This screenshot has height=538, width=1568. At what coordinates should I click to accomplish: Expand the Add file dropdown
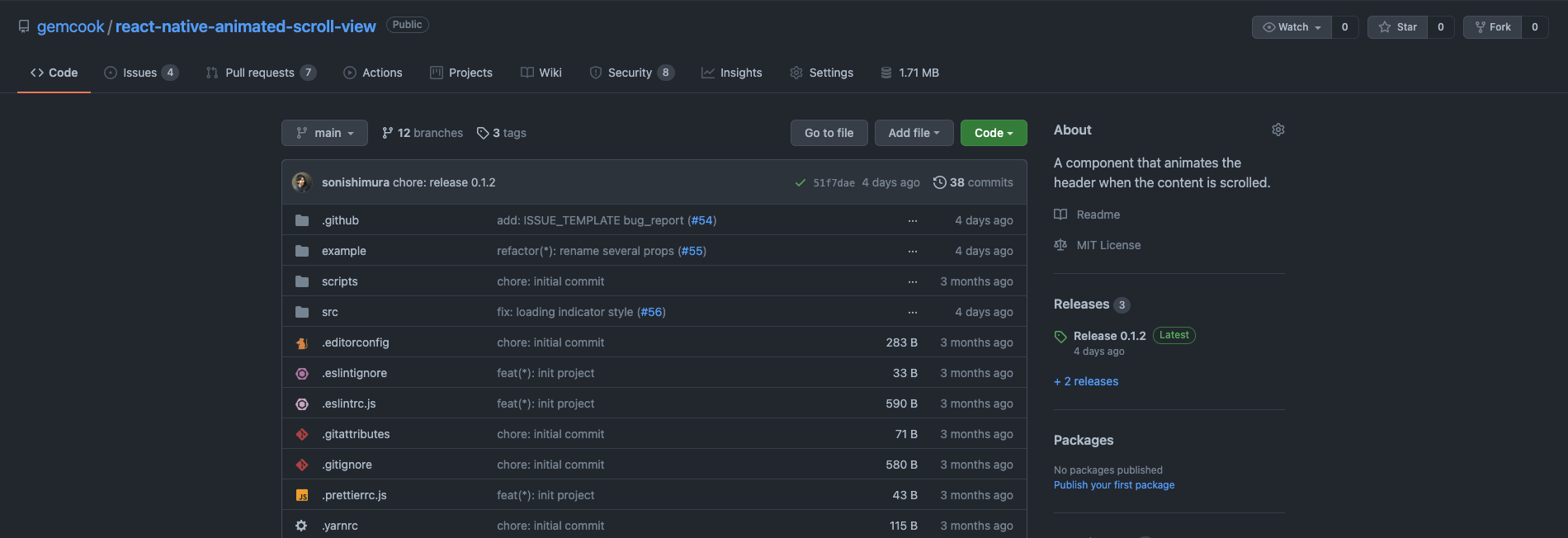point(914,133)
